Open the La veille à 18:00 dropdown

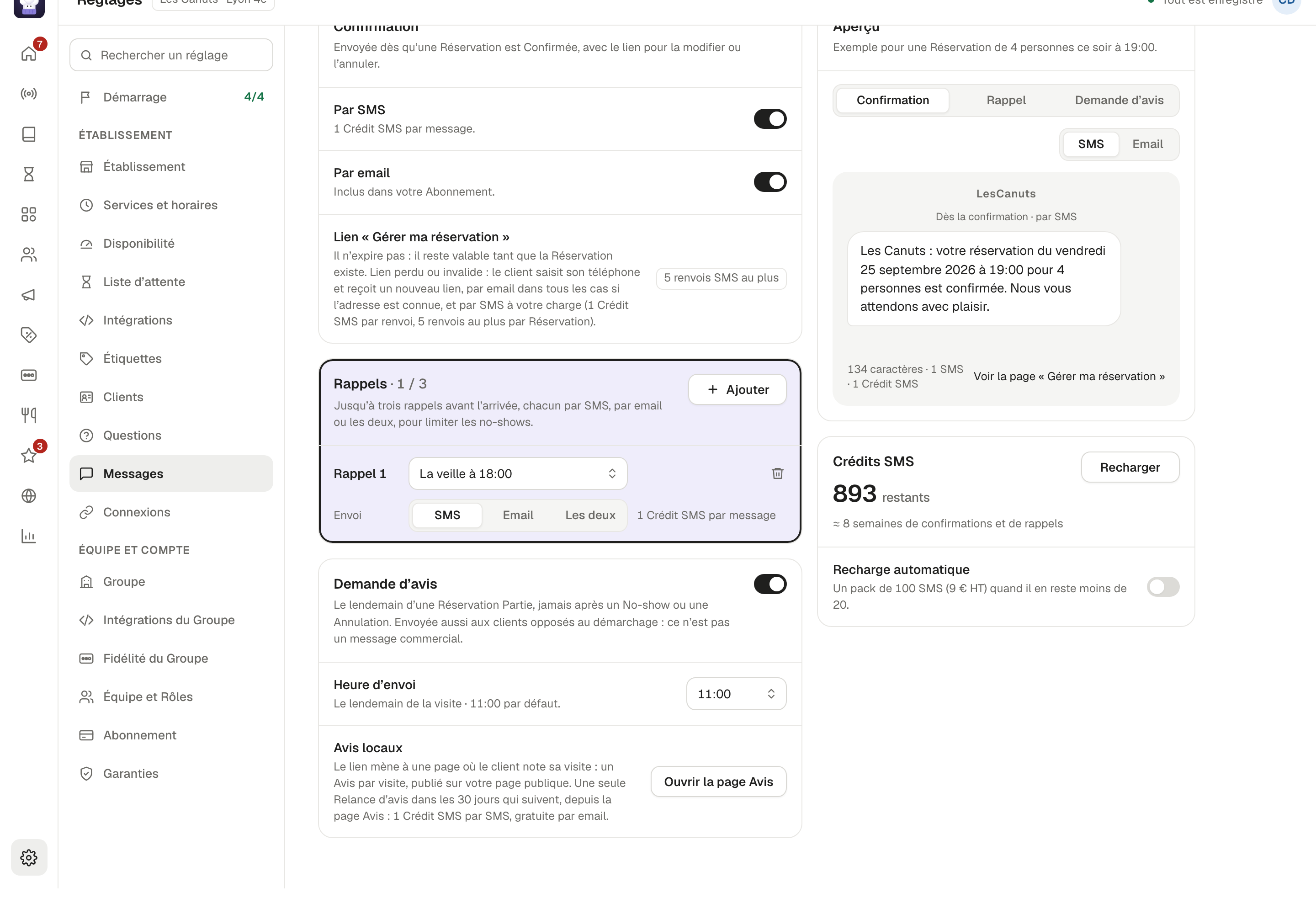pyautogui.click(x=518, y=473)
